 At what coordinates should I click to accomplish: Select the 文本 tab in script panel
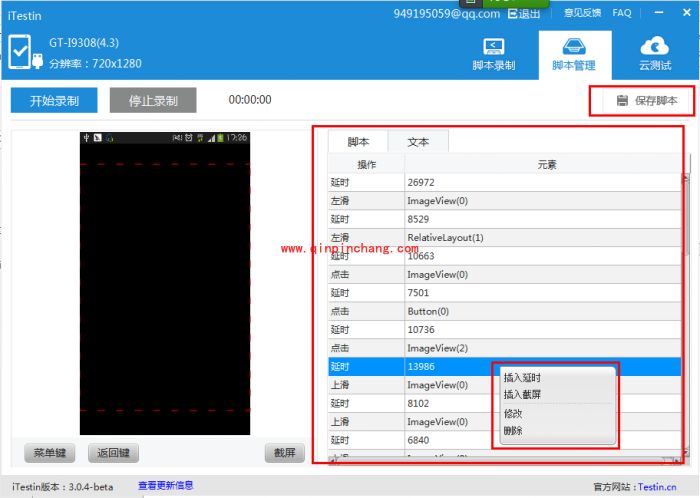(x=418, y=142)
